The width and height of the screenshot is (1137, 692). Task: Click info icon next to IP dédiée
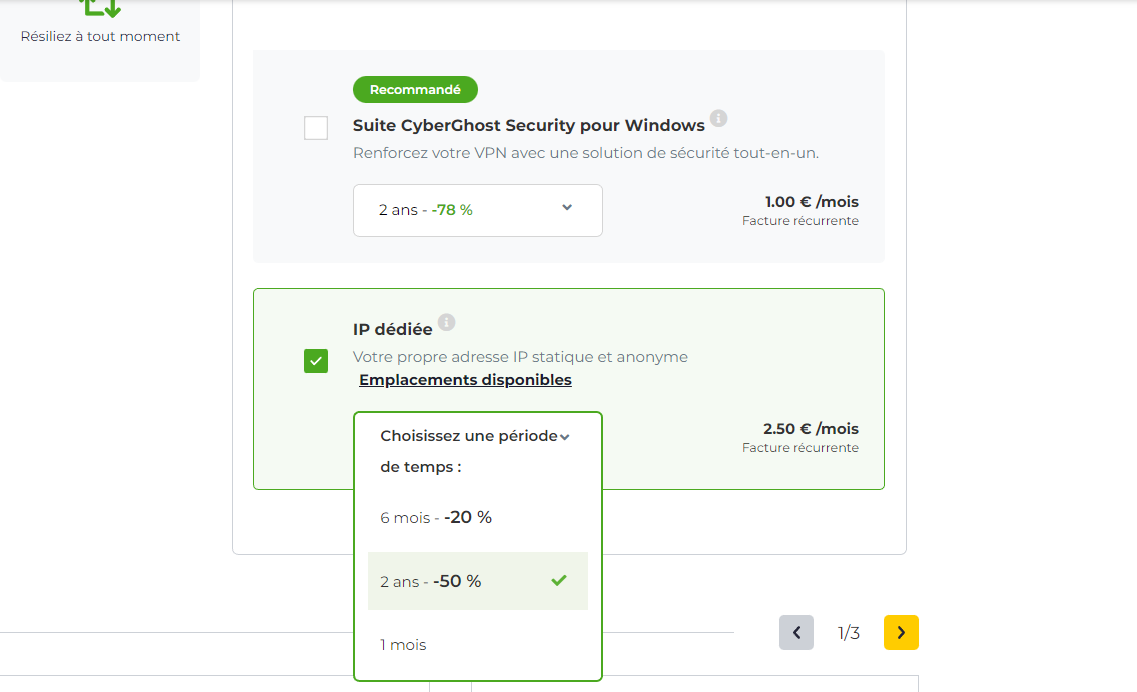[x=447, y=322]
